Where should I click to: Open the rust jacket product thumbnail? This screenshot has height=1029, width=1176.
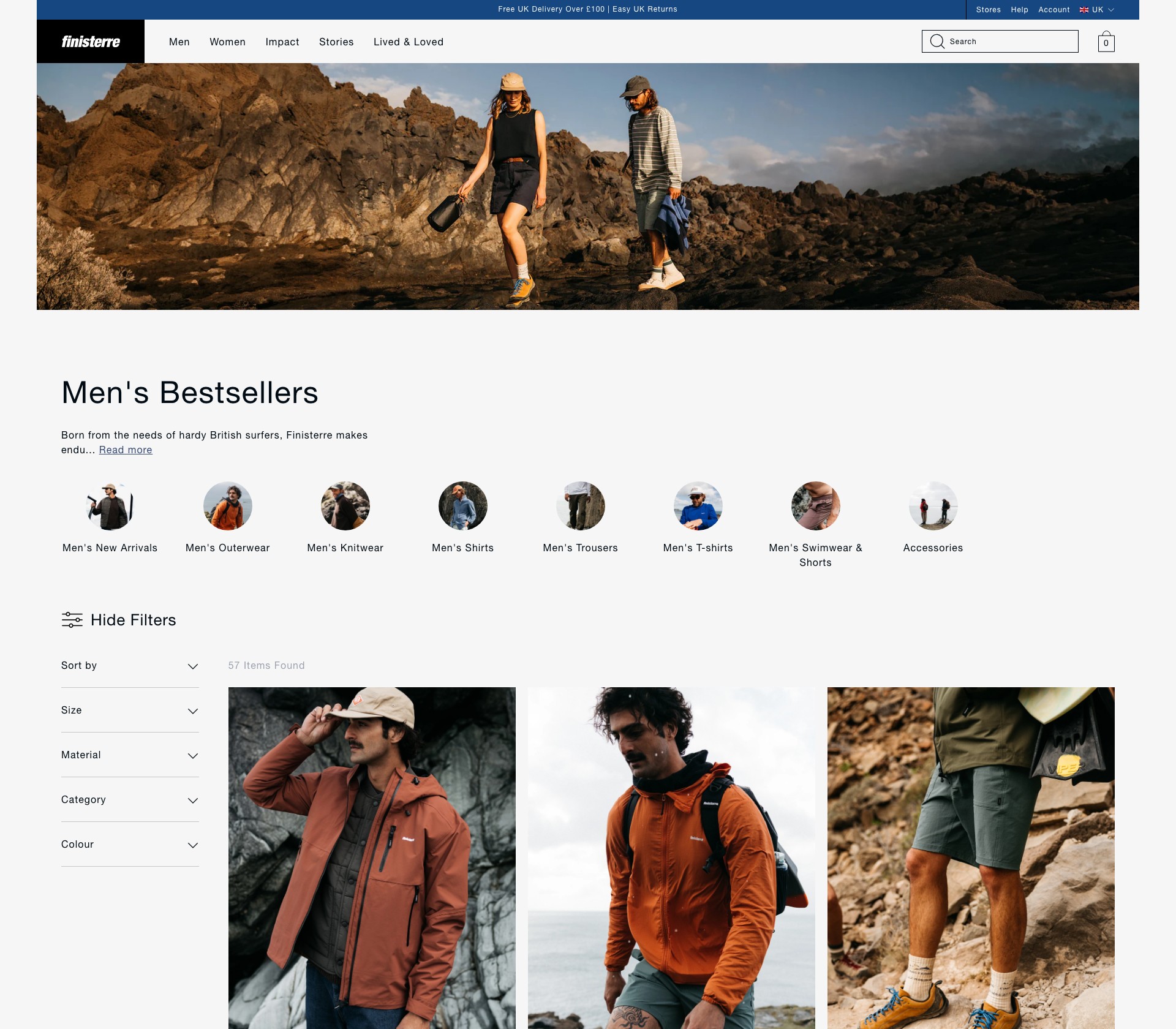(x=372, y=858)
